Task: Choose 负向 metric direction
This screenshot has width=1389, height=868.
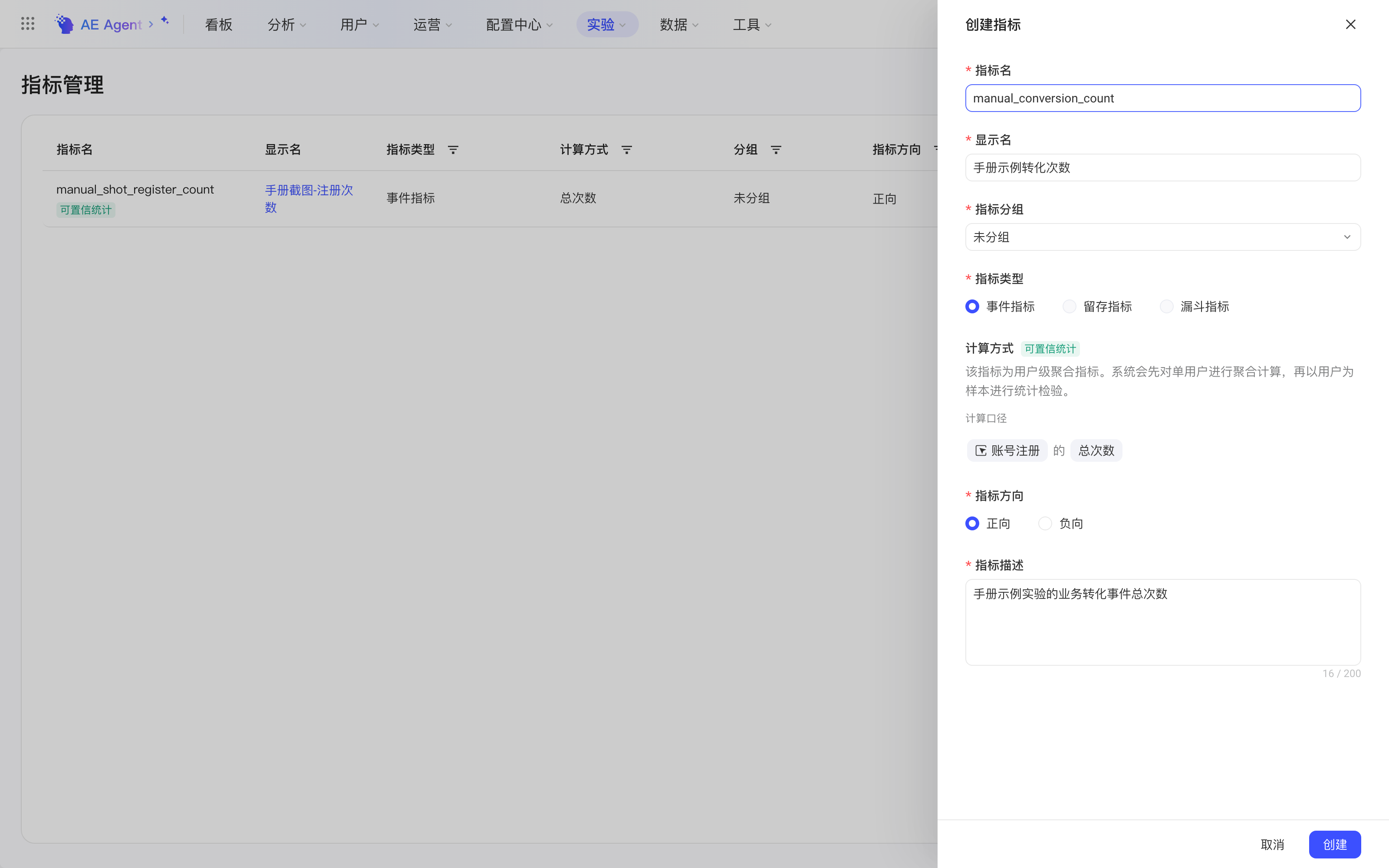Action: click(x=1045, y=523)
